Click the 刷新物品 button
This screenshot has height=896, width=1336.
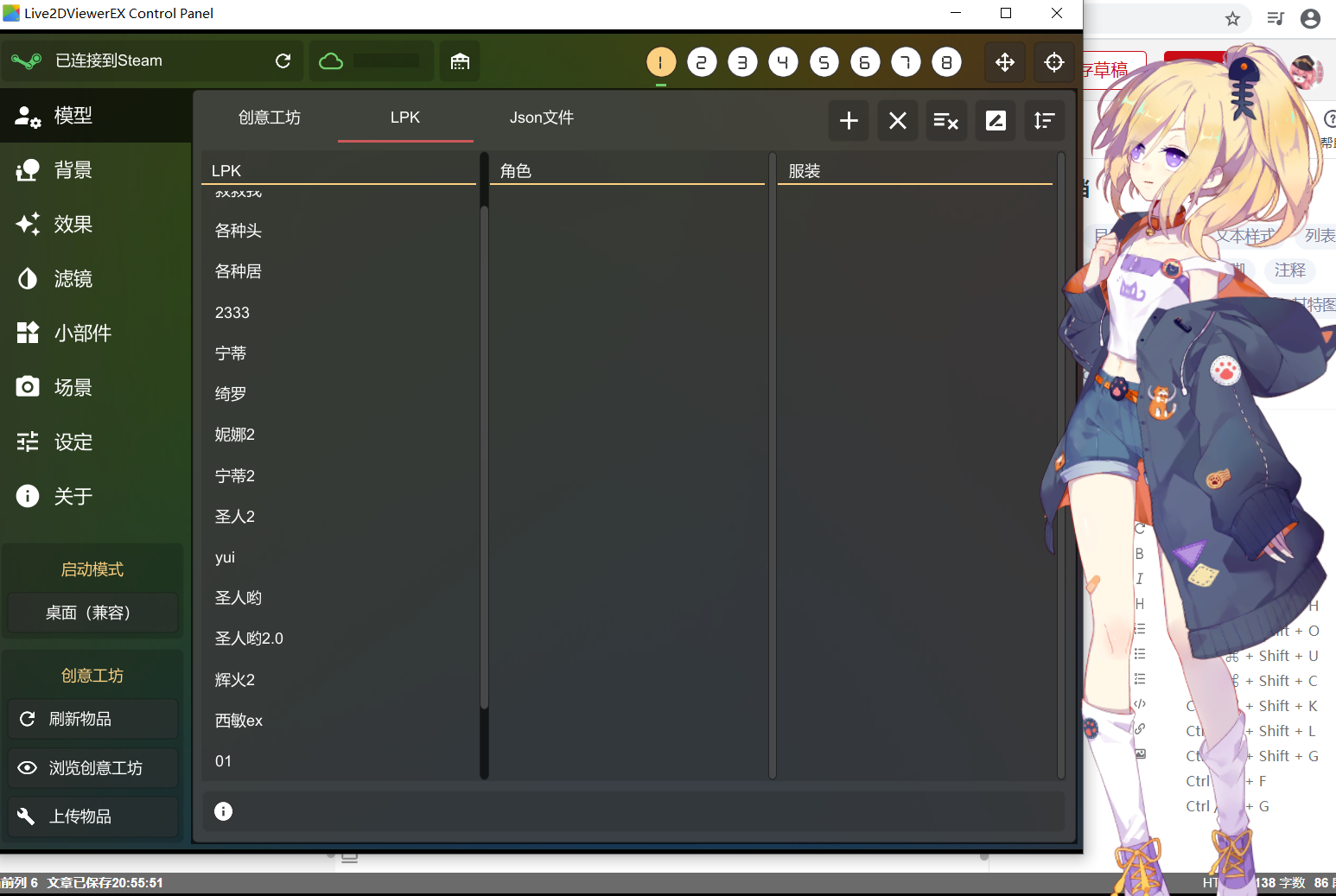pyautogui.click(x=92, y=719)
